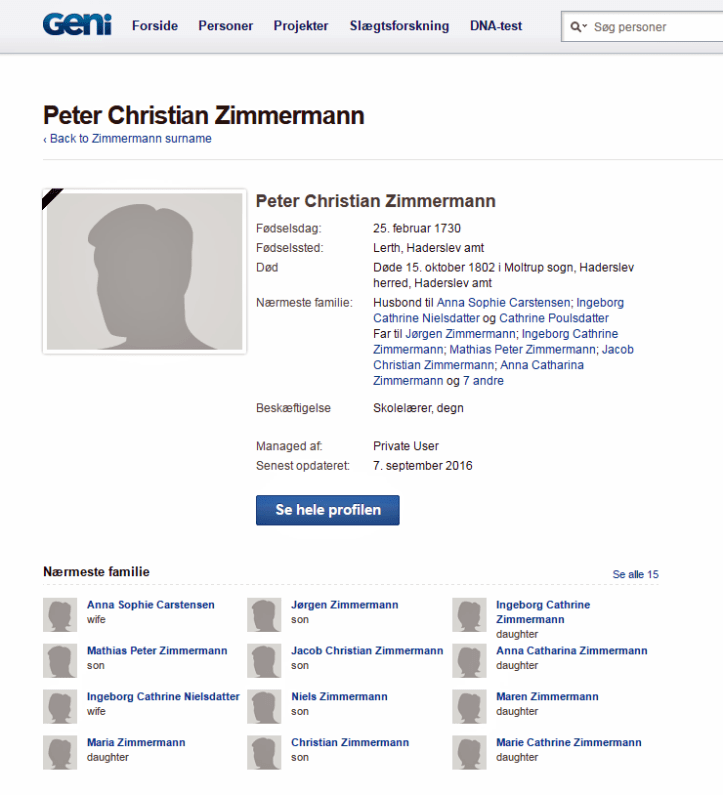Screen dimensions: 723x795
Task: Click Jacob Christian Zimmermann's avatar icon
Action: coord(264,660)
